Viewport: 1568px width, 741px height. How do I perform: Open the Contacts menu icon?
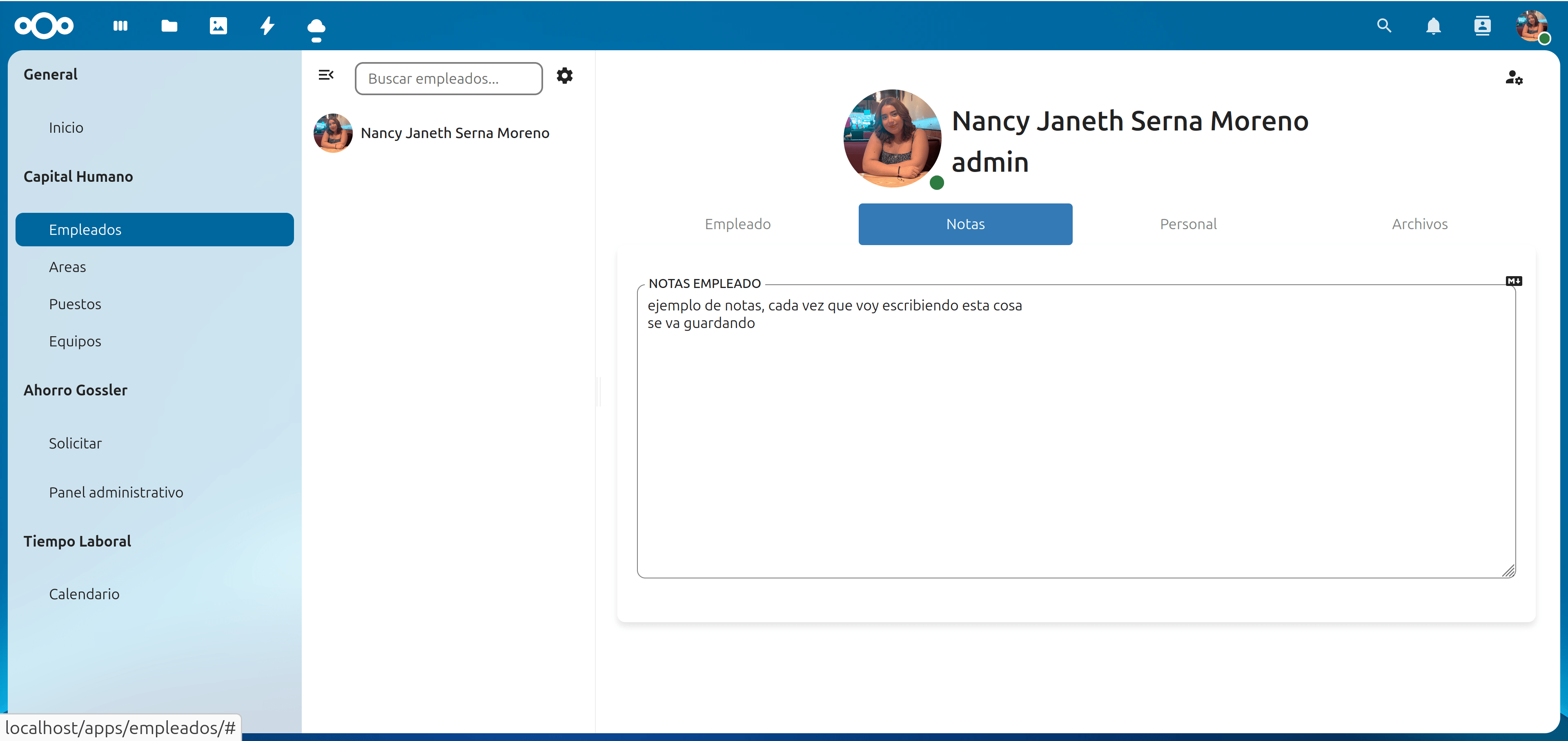click(1482, 26)
